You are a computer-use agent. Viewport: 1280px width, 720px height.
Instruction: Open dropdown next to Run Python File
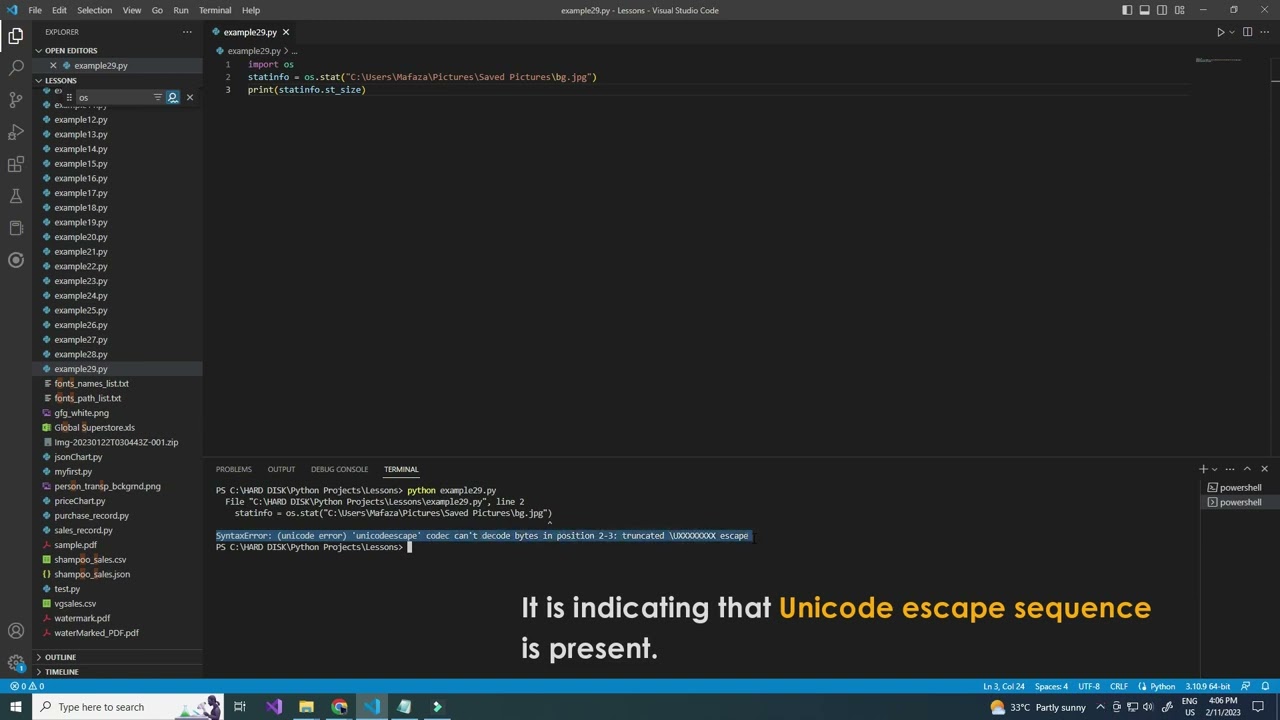[x=1231, y=32]
